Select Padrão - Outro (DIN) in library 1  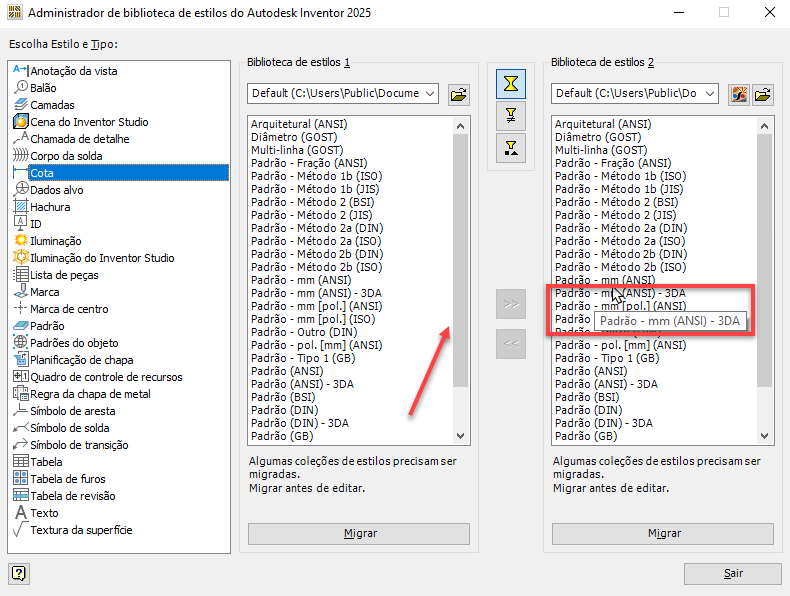coord(304,332)
